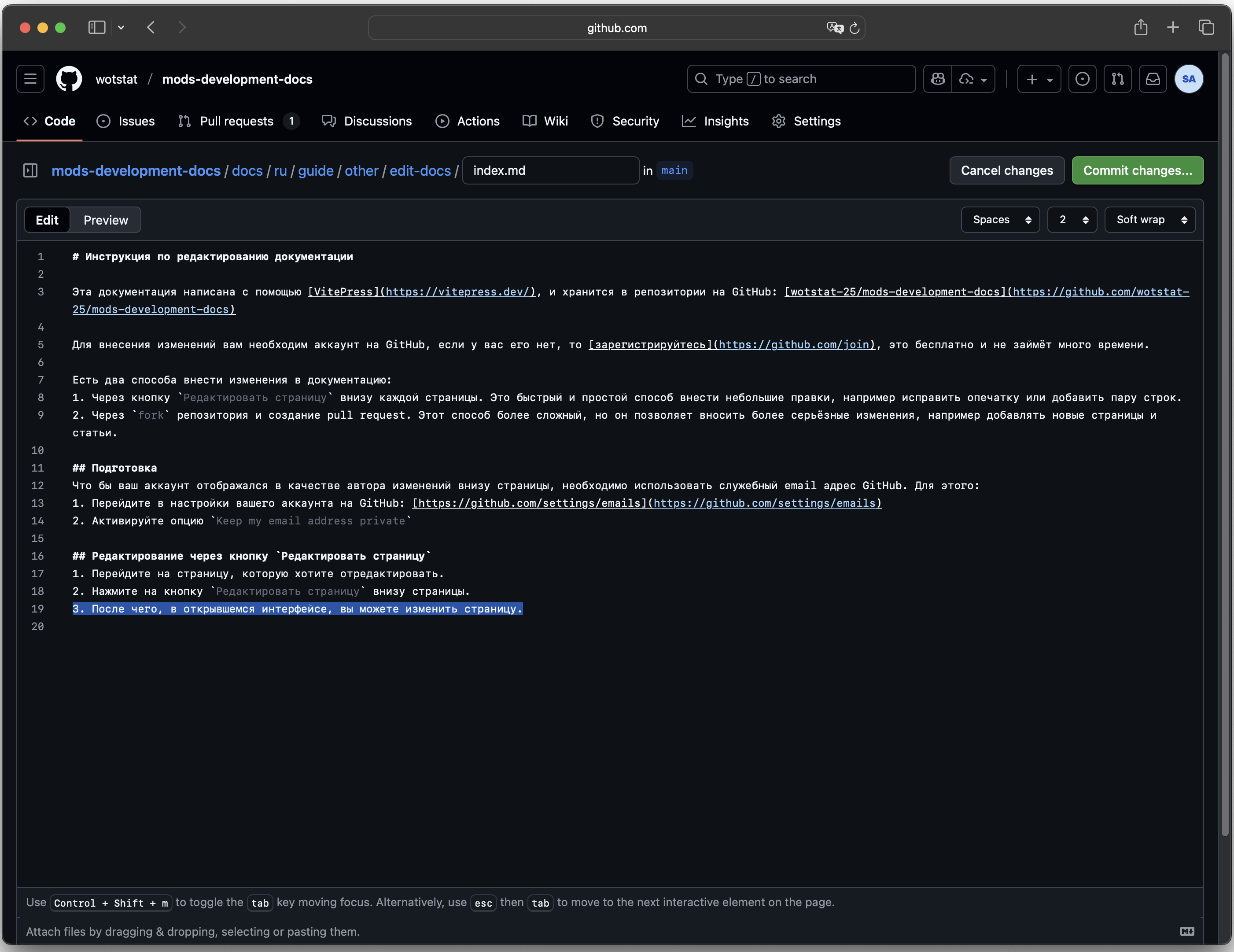This screenshot has height=952, width=1234.
Task: Open the notifications inbox icon
Action: tap(1153, 79)
